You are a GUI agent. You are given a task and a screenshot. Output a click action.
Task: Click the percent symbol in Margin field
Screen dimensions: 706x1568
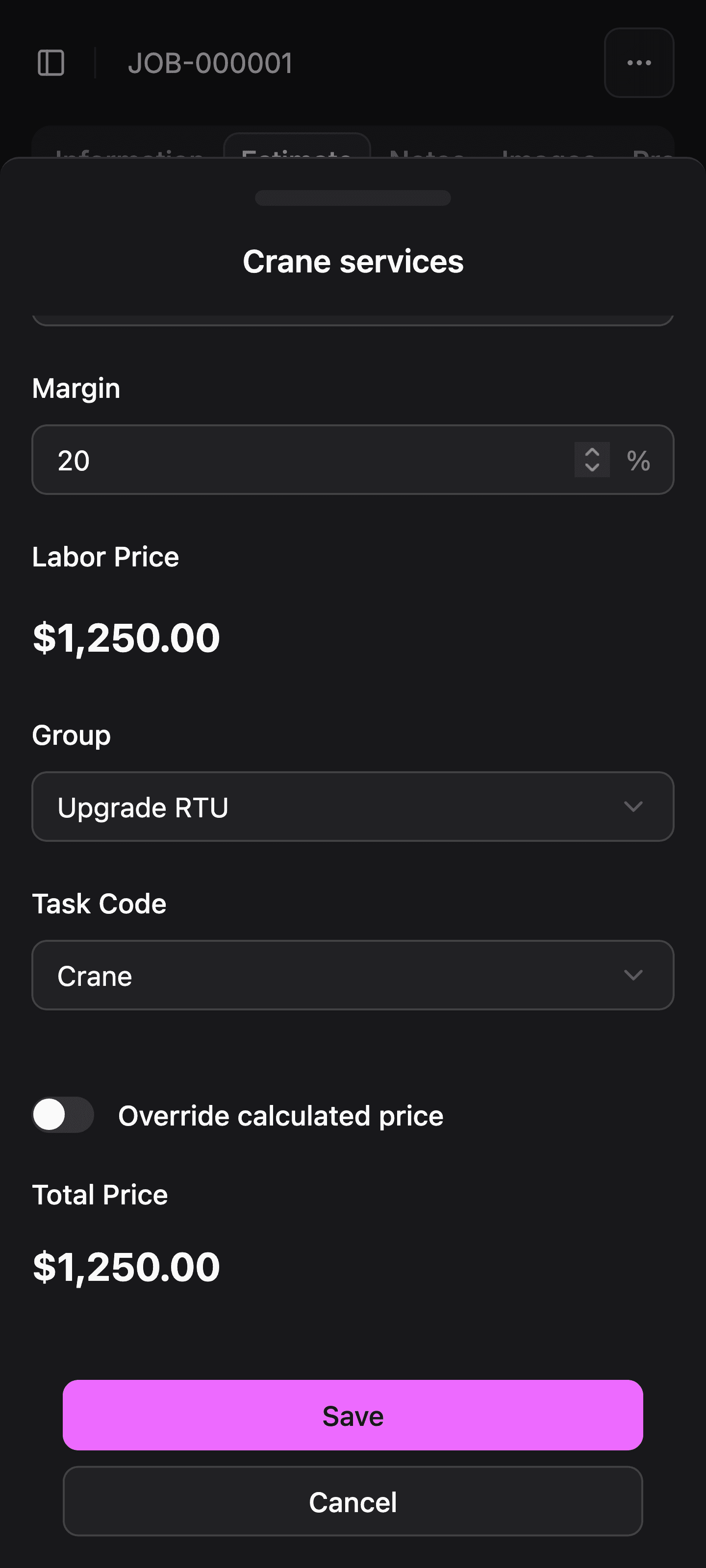(638, 460)
